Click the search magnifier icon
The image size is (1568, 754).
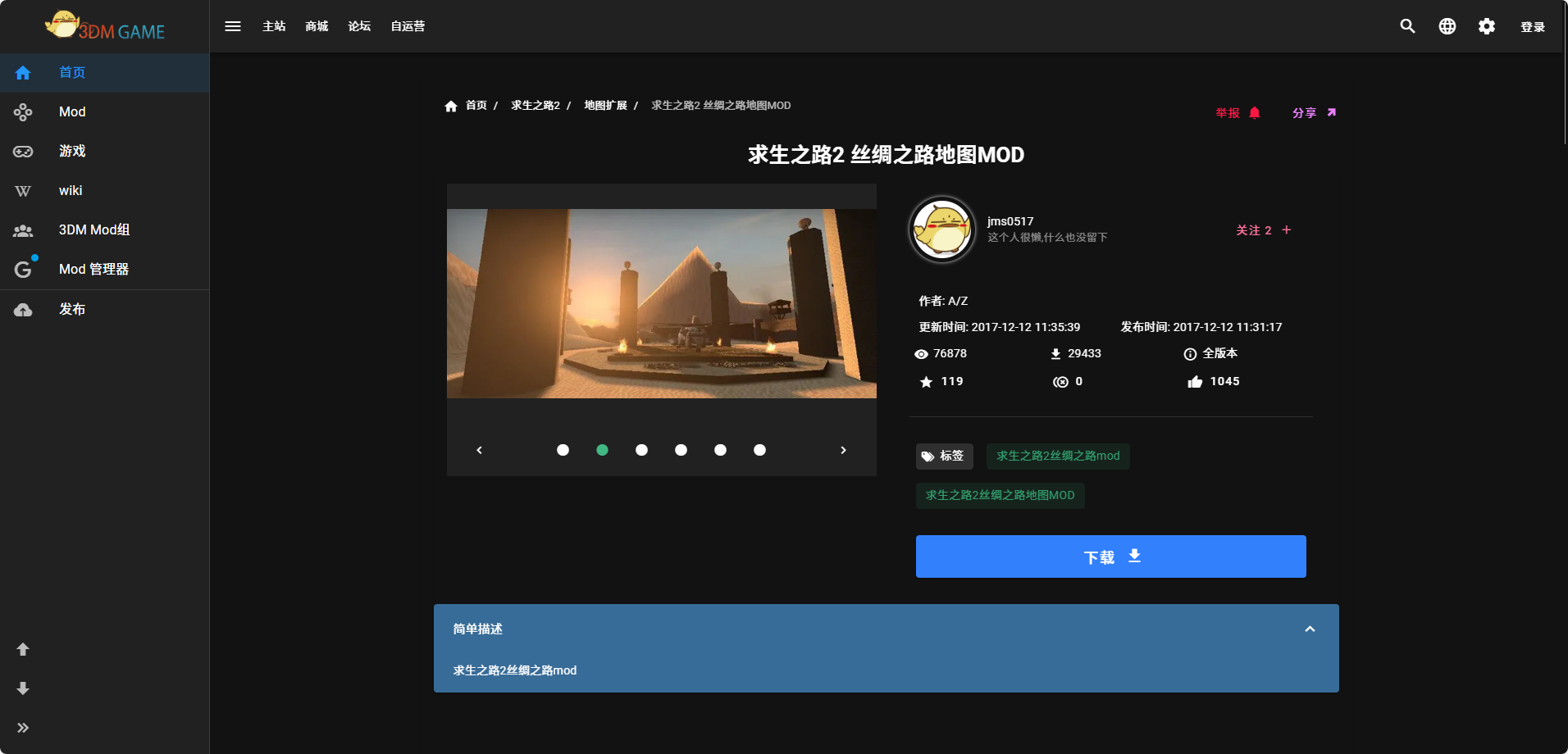[x=1408, y=26]
